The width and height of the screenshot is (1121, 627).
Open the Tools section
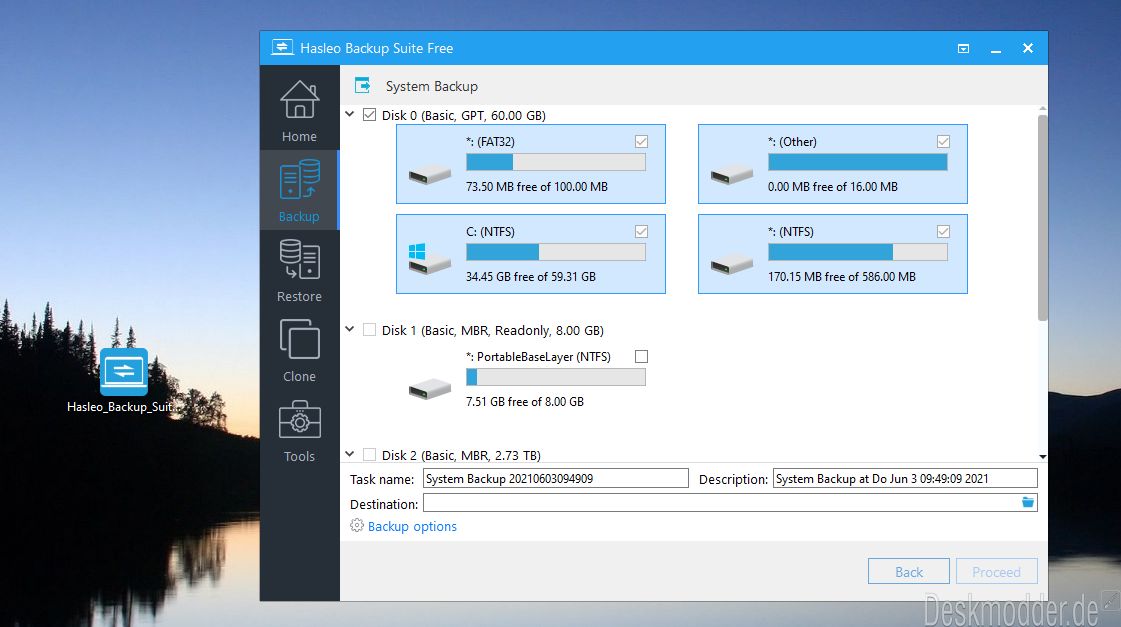(300, 430)
